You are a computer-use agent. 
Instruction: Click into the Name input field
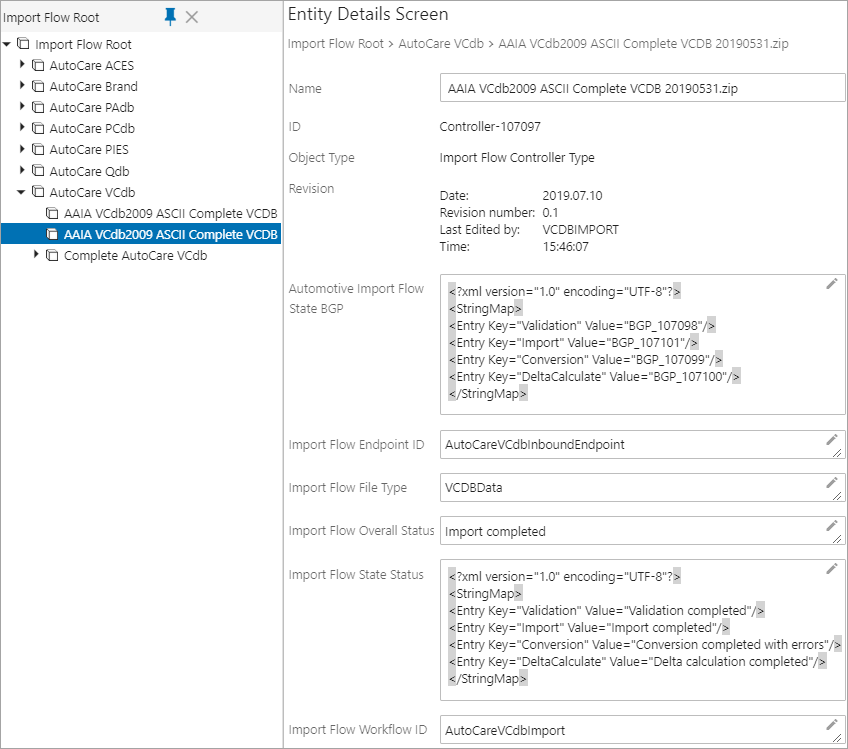click(642, 88)
